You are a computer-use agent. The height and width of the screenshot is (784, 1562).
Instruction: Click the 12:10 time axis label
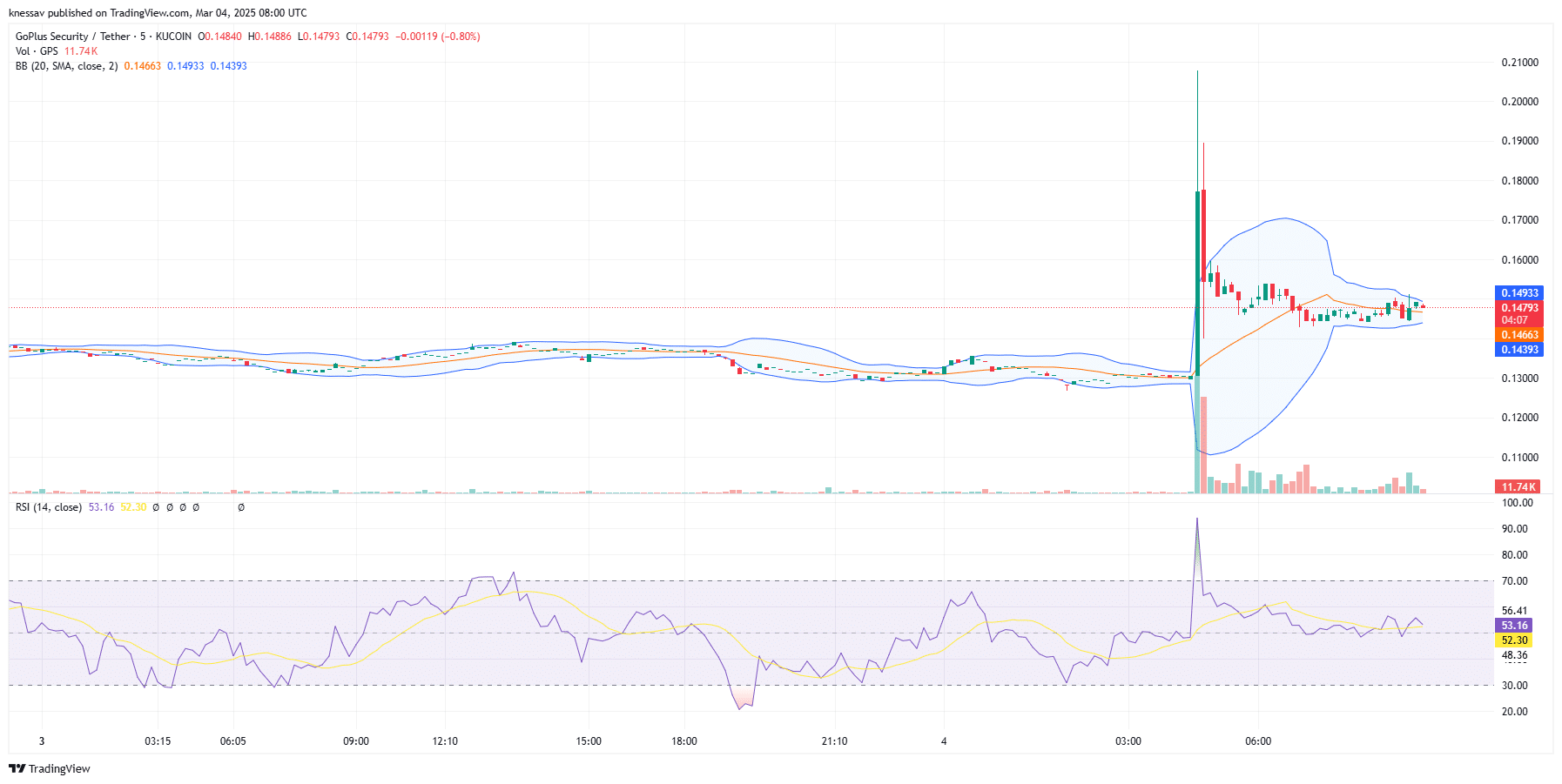point(445,741)
